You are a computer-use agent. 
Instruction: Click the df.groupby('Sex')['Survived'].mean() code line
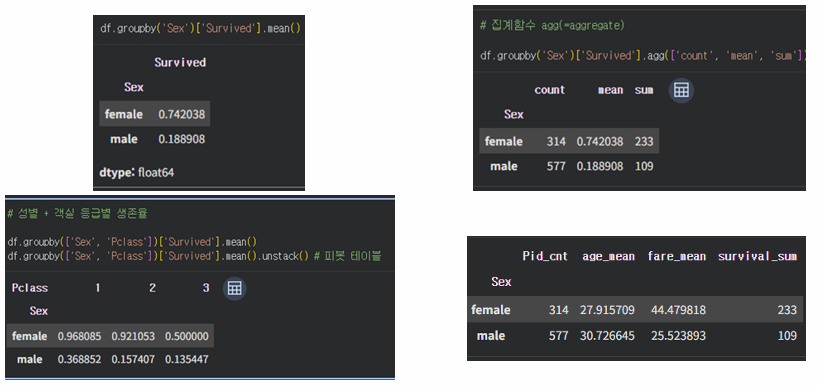coord(201,28)
